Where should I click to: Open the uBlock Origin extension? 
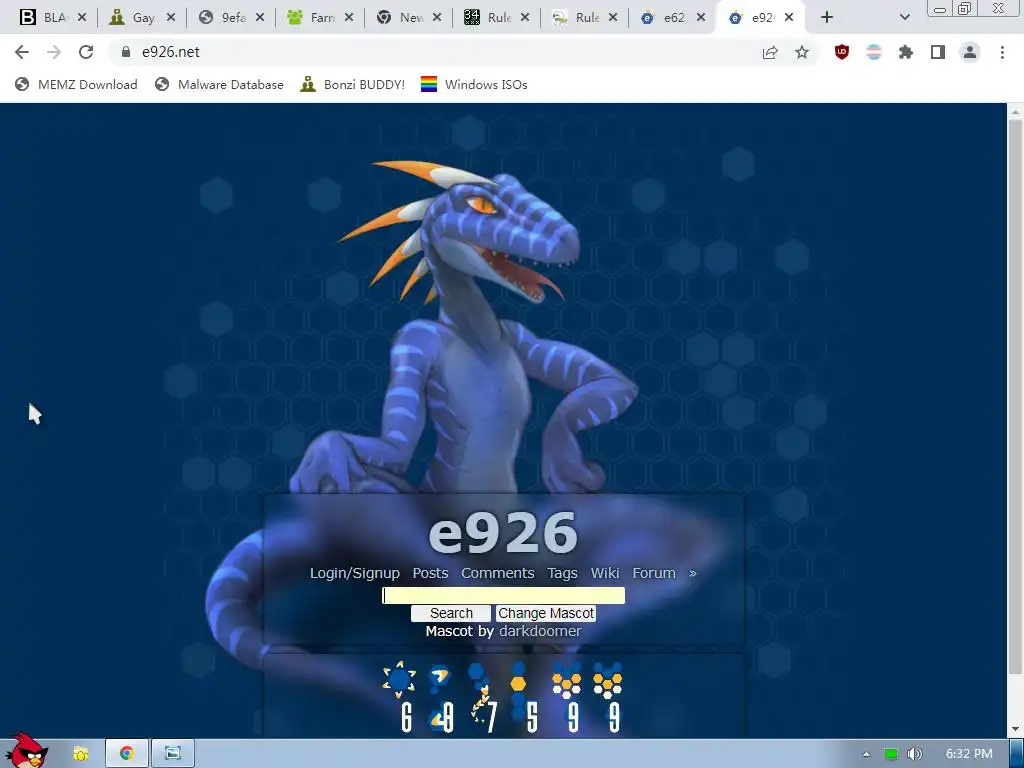tap(842, 52)
